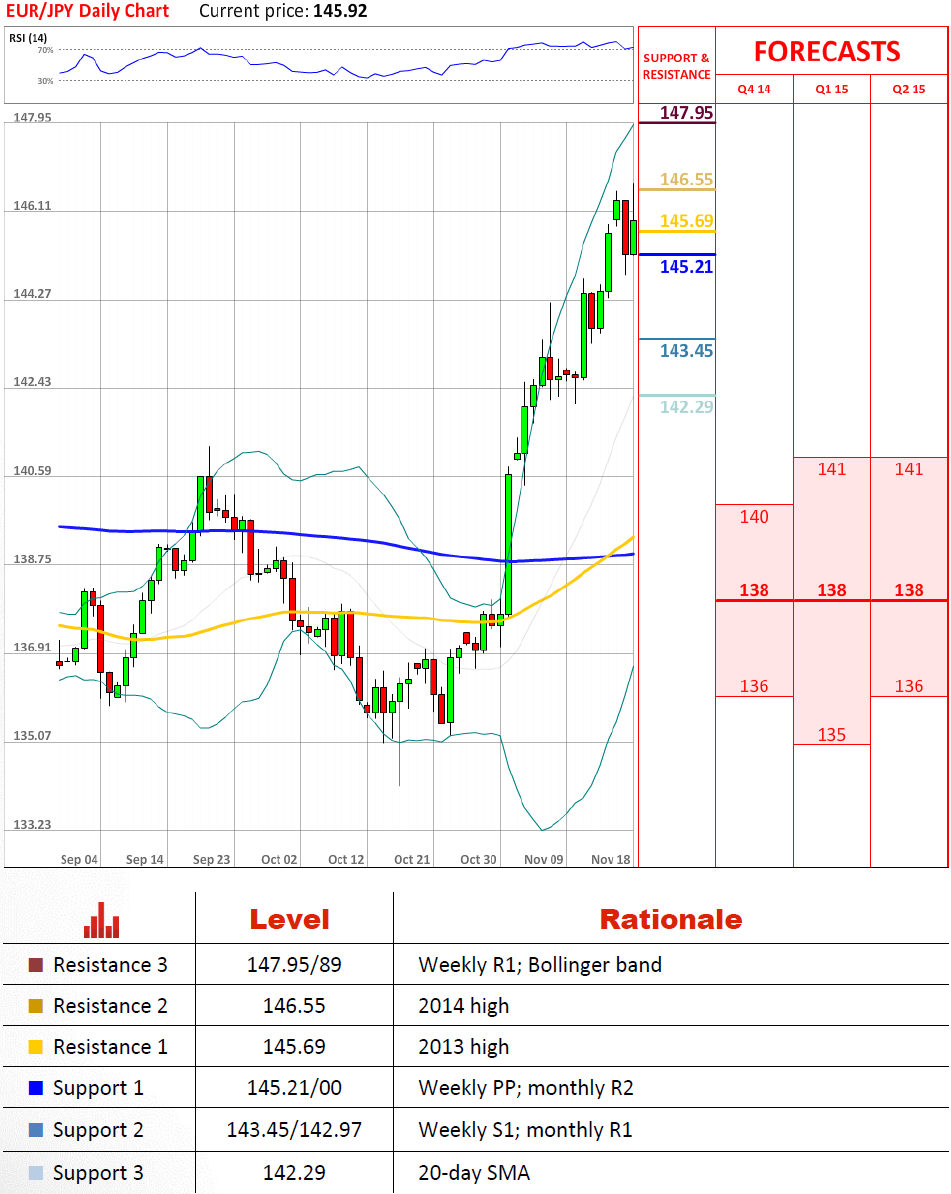The width and height of the screenshot is (951, 1194).
Task: Click the red bar chart icon
Action: [x=101, y=920]
